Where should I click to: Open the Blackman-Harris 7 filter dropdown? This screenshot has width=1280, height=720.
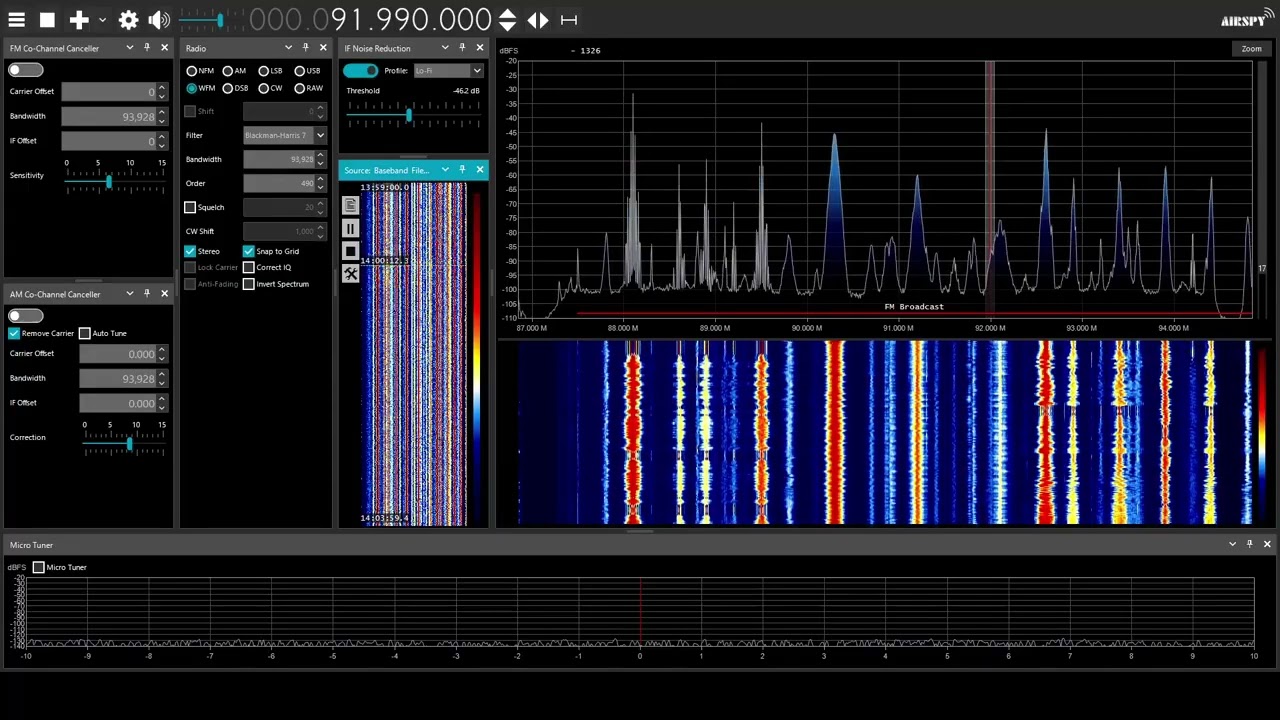285,135
